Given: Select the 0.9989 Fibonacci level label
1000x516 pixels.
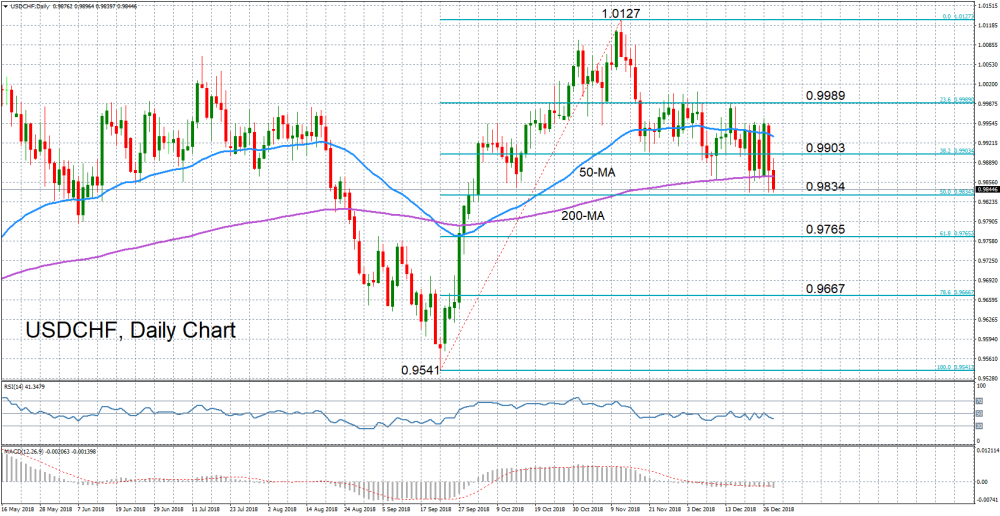Looking at the screenshot, I should click(x=827, y=113).
